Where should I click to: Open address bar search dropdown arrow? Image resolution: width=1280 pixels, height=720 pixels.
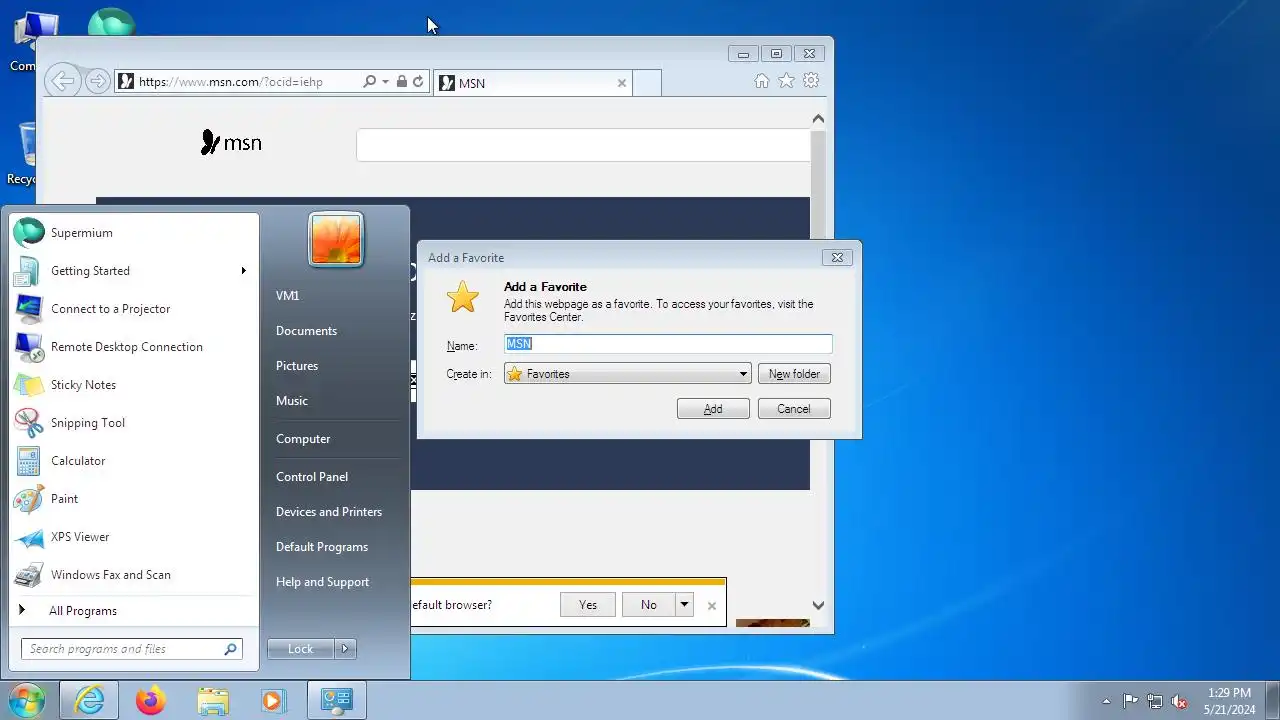[x=385, y=82]
